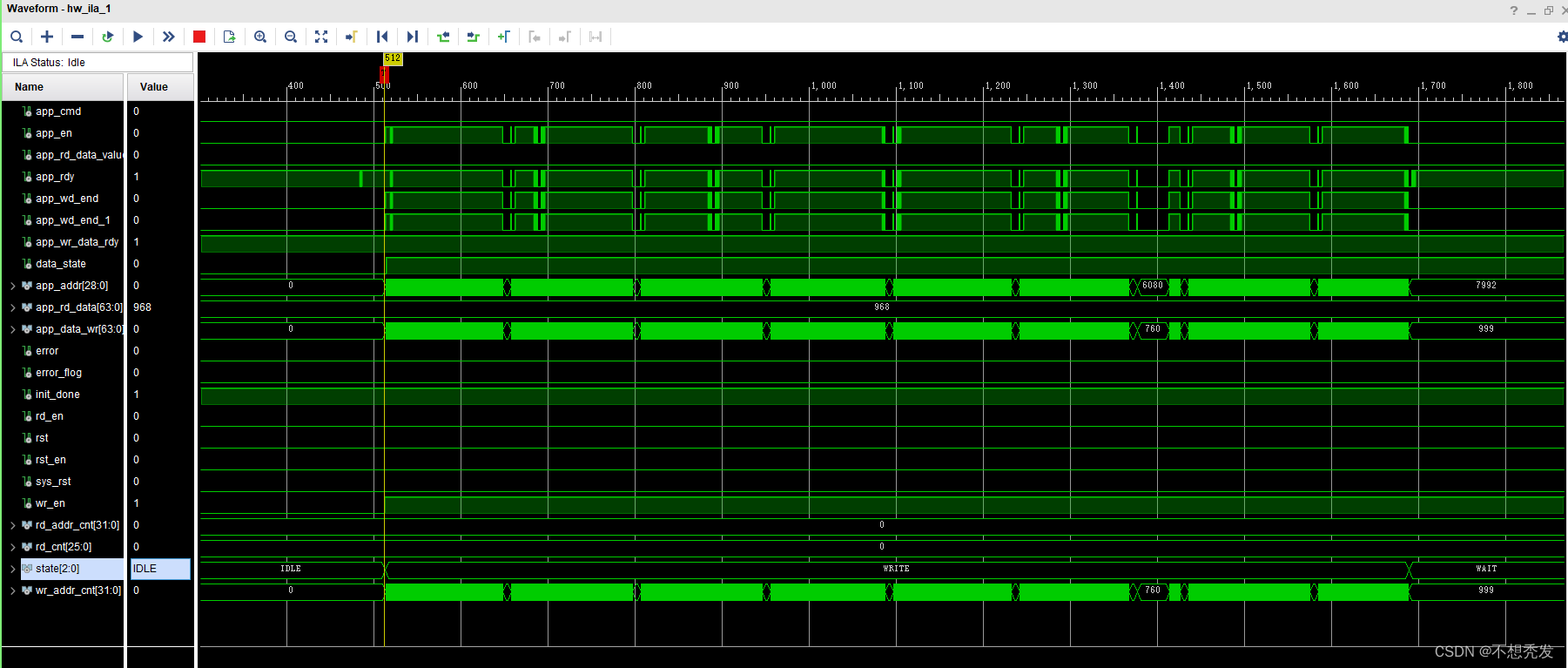The image size is (1568, 668).
Task: Select the rd_en signal
Action: [x=50, y=416]
